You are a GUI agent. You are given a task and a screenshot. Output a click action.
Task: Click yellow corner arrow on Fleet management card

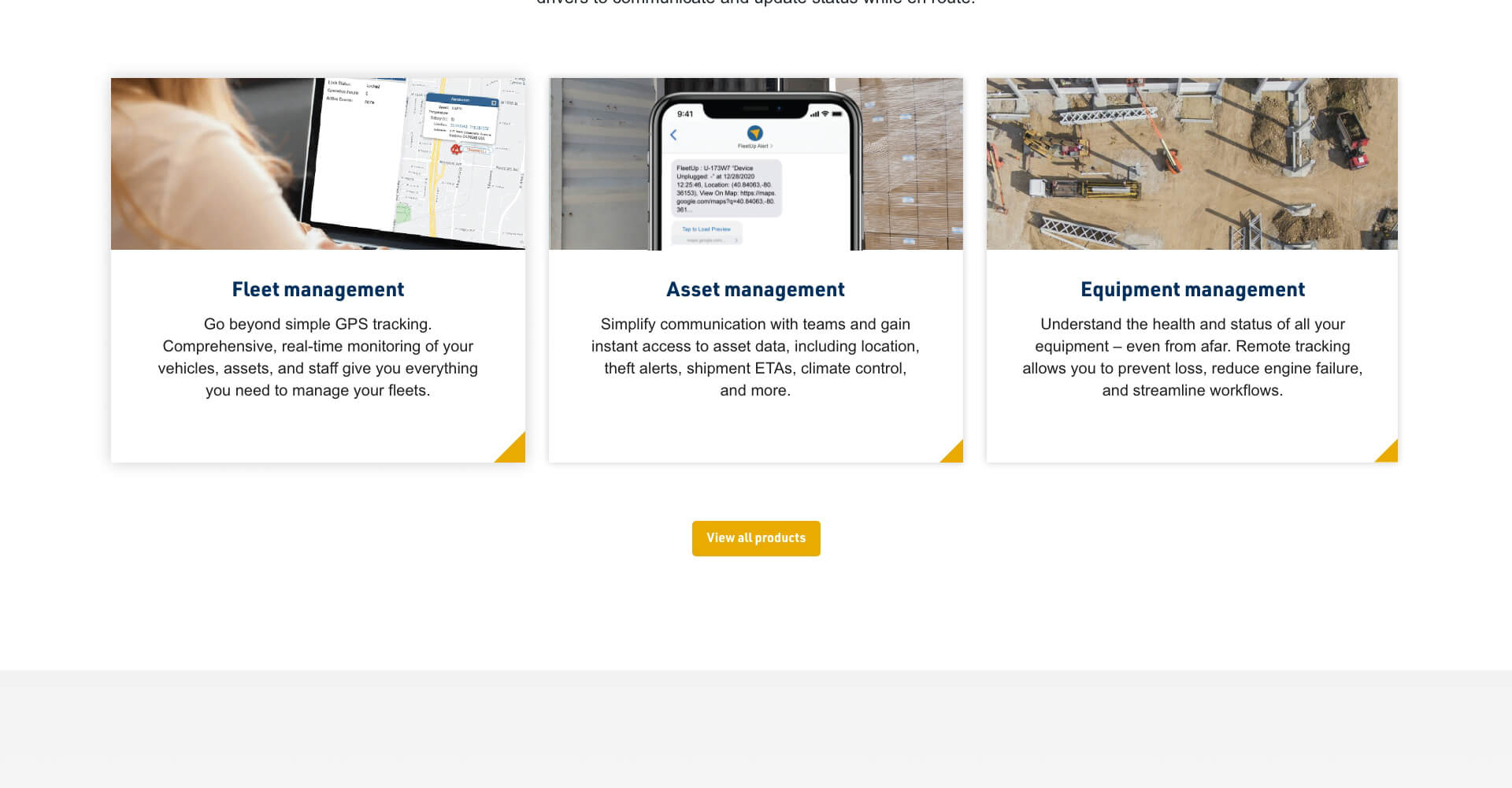point(514,452)
